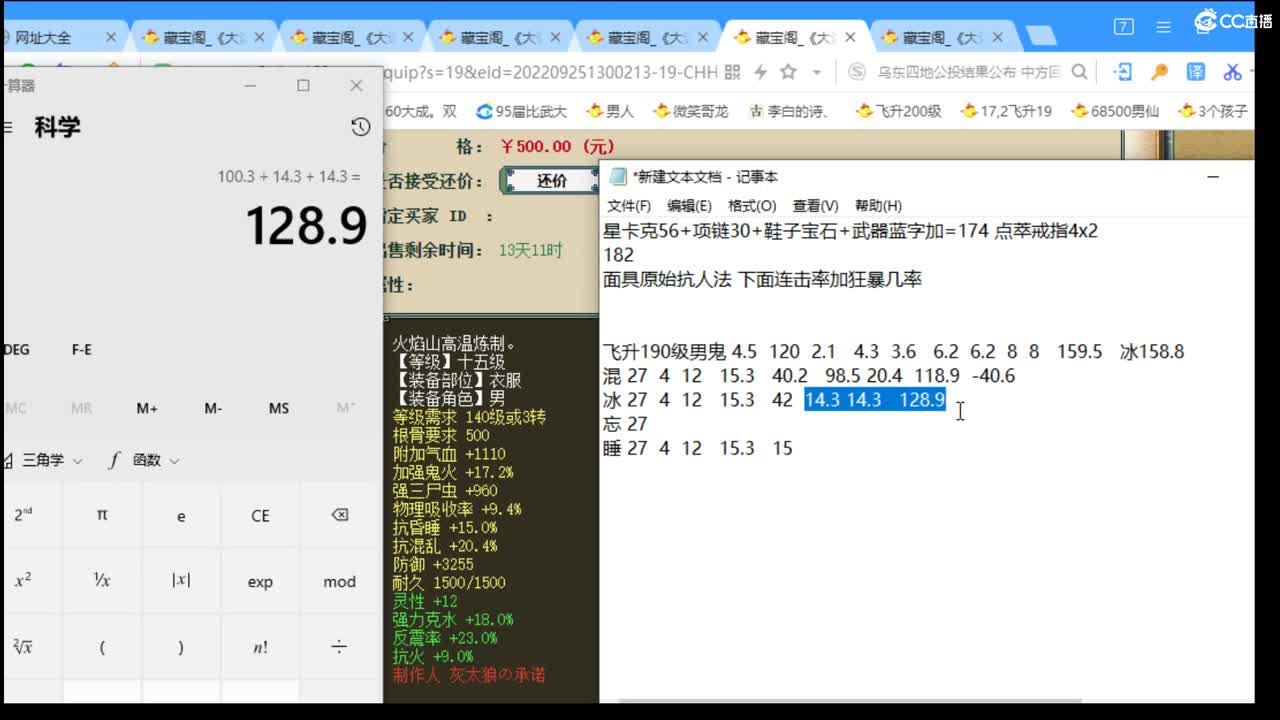Click Euler's e constant key
Image resolution: width=1280 pixels, height=720 pixels.
(181, 515)
